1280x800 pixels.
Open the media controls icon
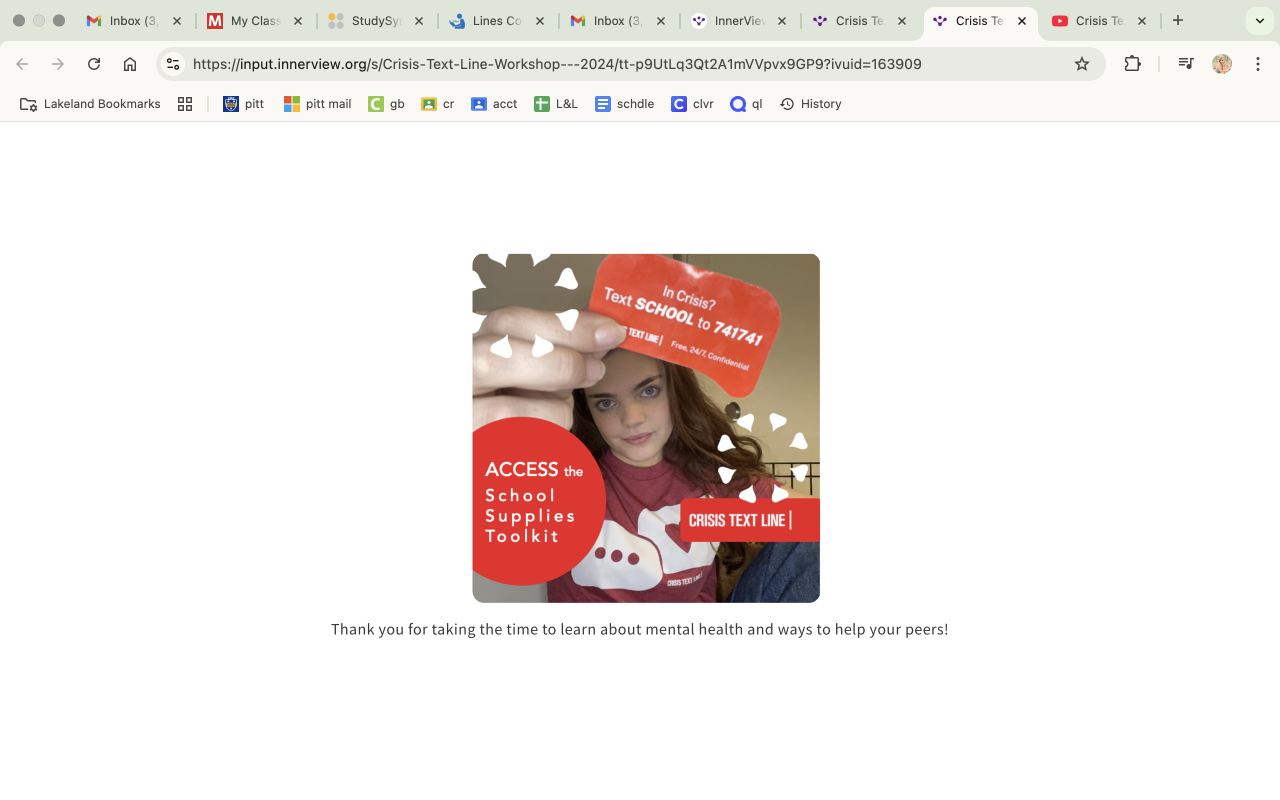(x=1186, y=64)
